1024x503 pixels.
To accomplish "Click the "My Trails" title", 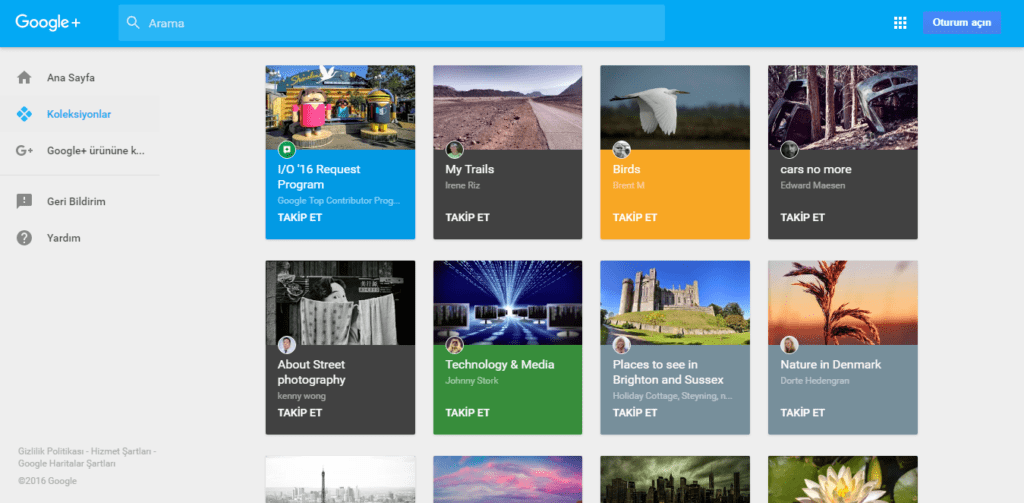I will (x=470, y=169).
